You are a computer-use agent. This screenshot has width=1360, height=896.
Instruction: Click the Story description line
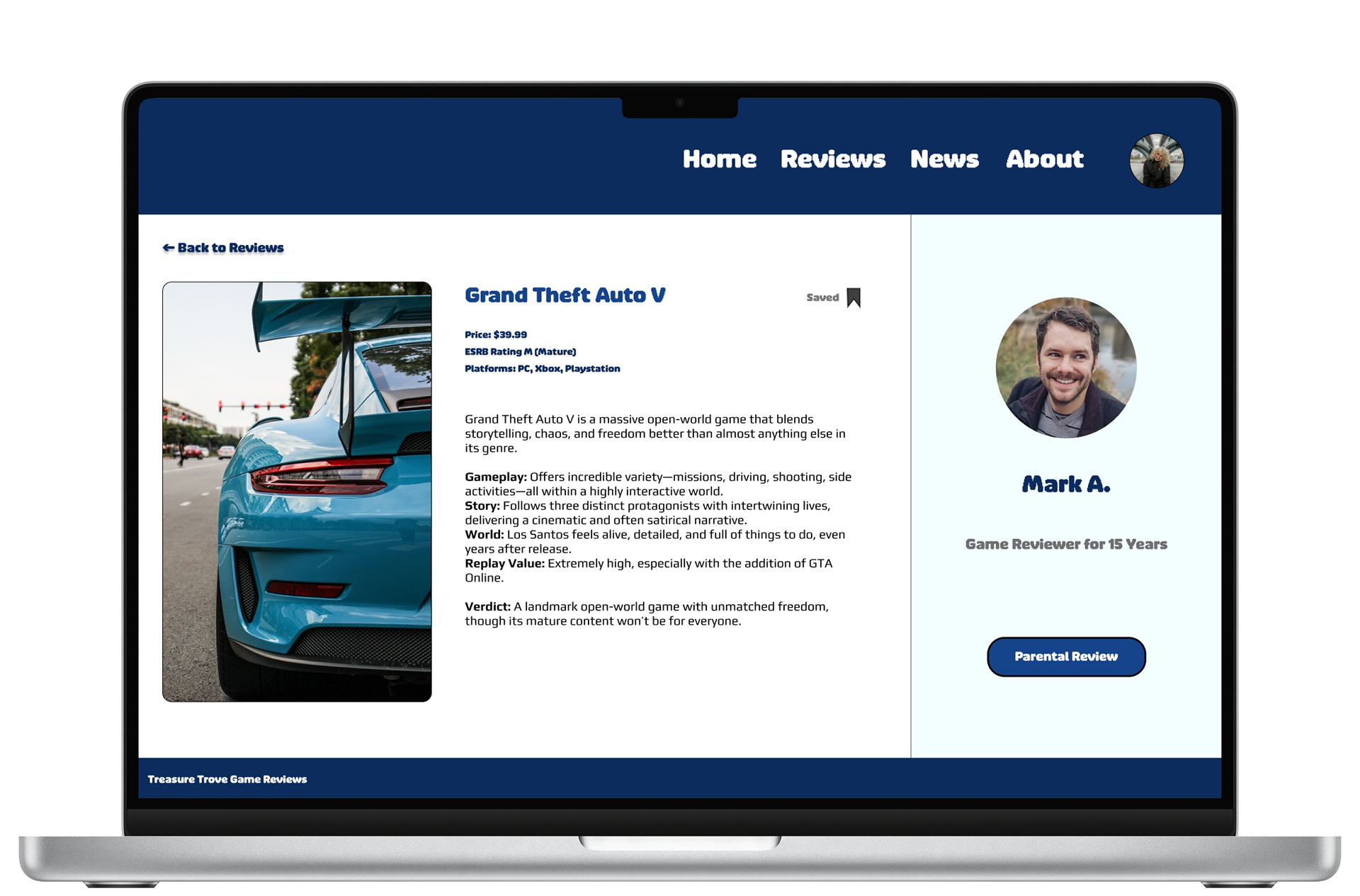(x=647, y=513)
